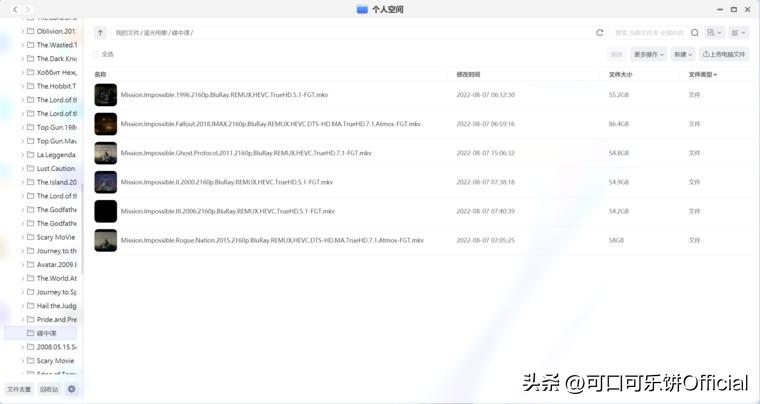Screen dimensions: 760x404
Task: Expand the Oblivion.201 folder chevron
Action: click(x=22, y=31)
